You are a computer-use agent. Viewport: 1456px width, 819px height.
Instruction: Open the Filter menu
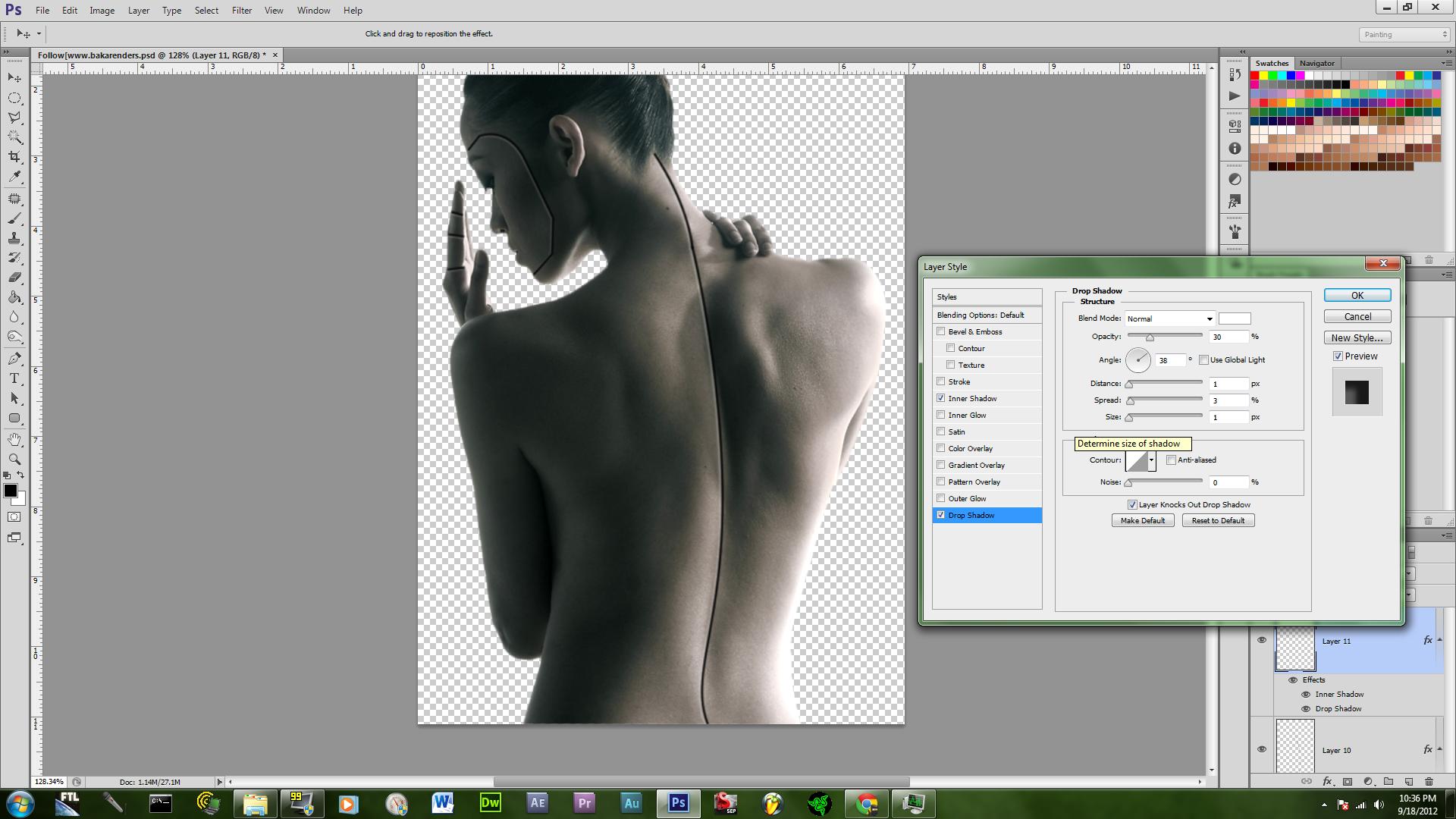242,11
